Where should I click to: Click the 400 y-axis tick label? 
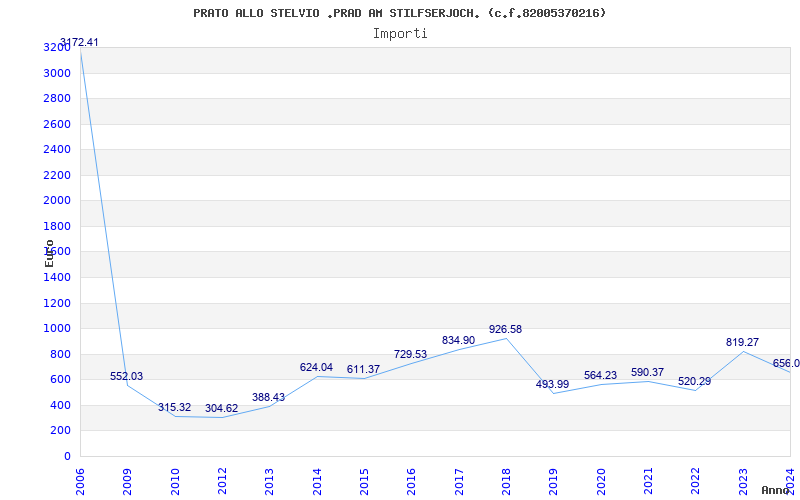(x=61, y=405)
